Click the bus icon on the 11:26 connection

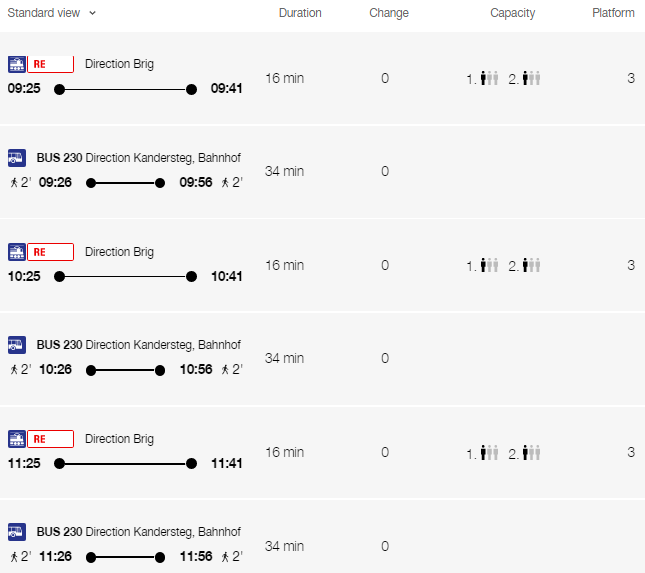17,532
